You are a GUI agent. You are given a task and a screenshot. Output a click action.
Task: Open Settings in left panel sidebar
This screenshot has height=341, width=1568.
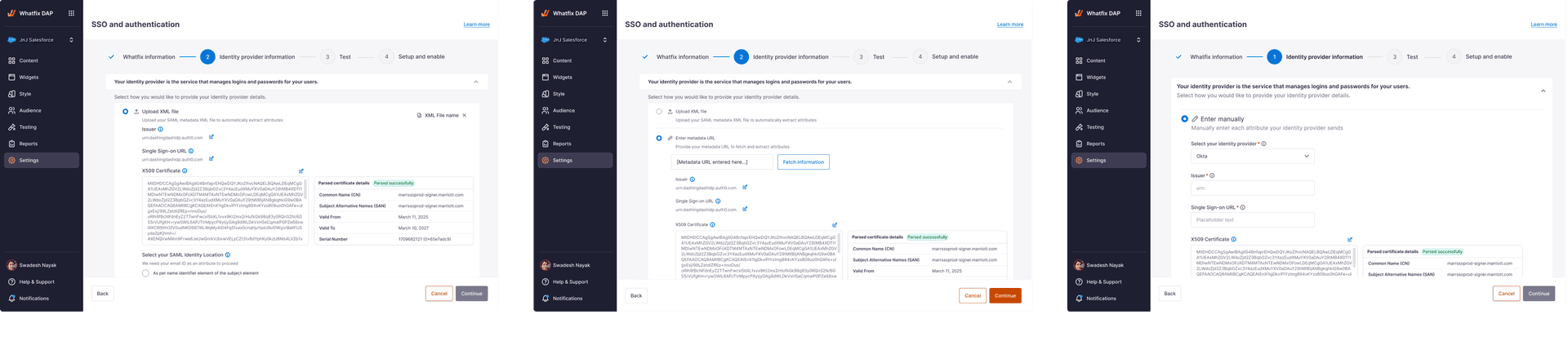tap(42, 160)
